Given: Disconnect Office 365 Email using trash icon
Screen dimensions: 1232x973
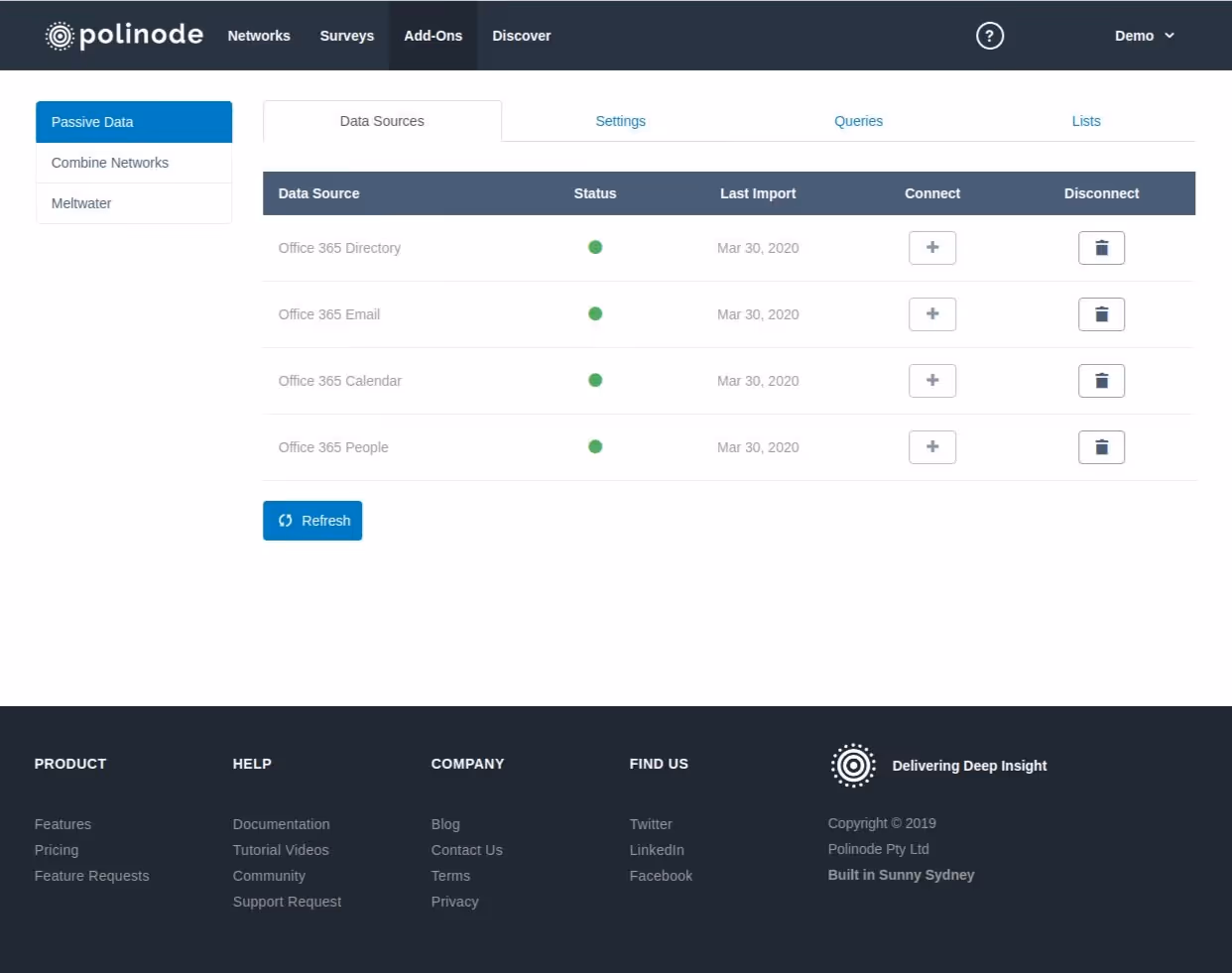Looking at the screenshot, I should (x=1101, y=314).
